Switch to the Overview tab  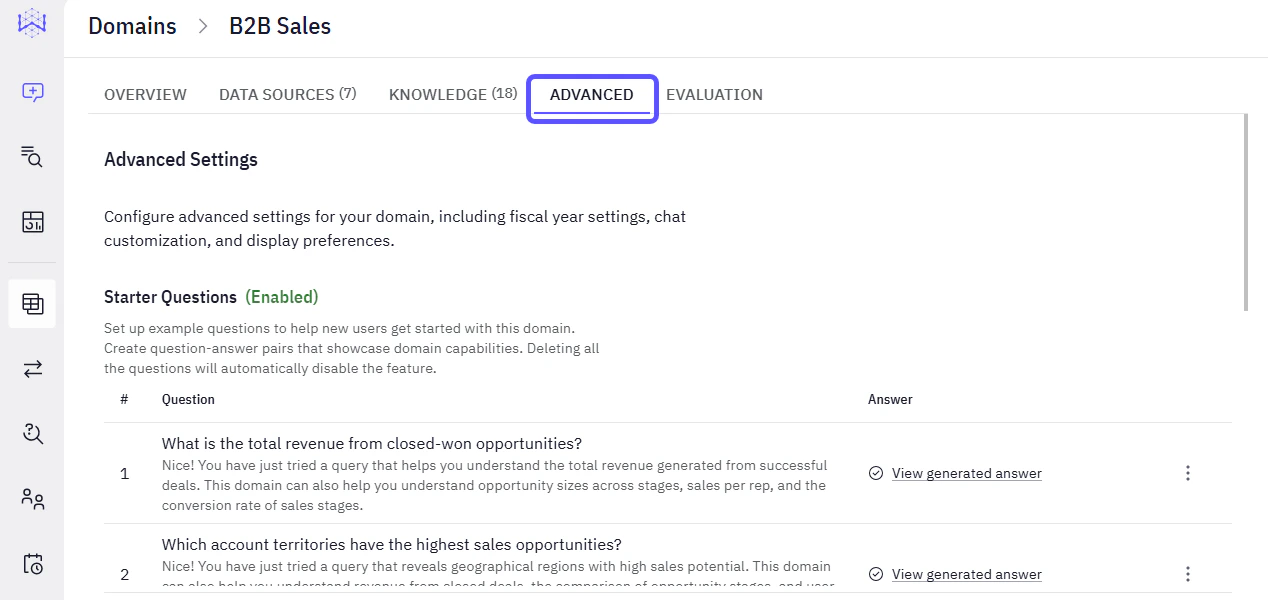point(145,95)
